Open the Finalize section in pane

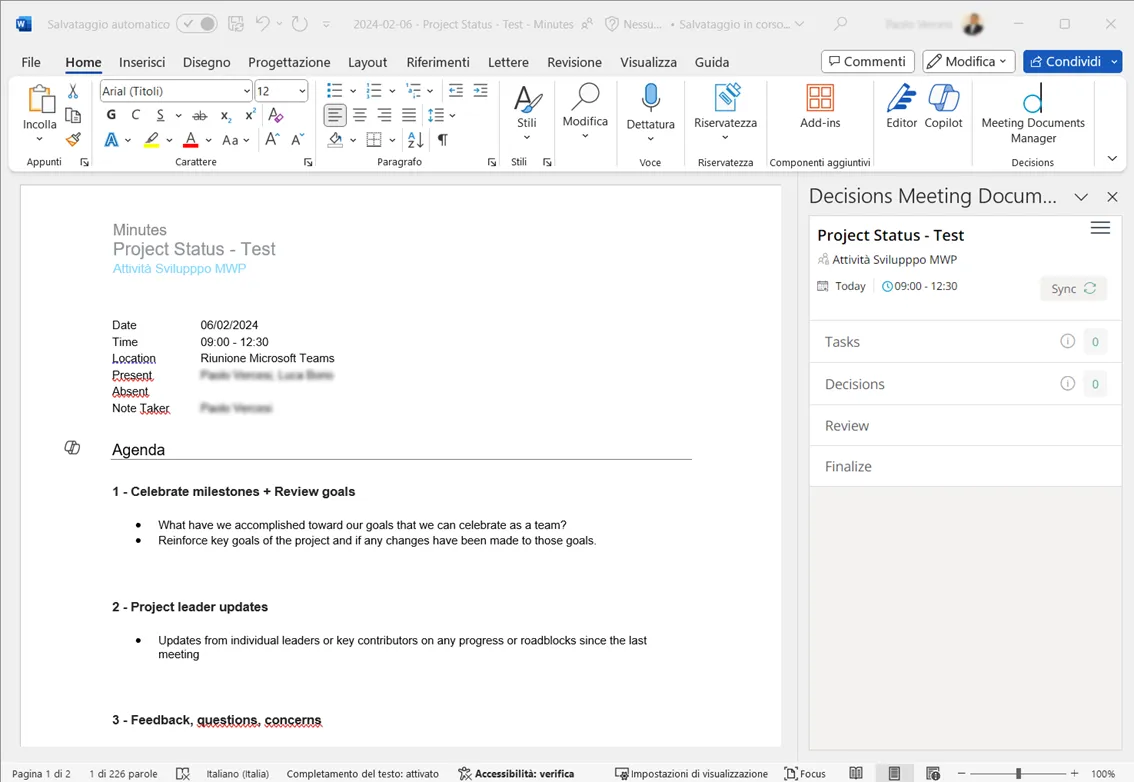(965, 467)
